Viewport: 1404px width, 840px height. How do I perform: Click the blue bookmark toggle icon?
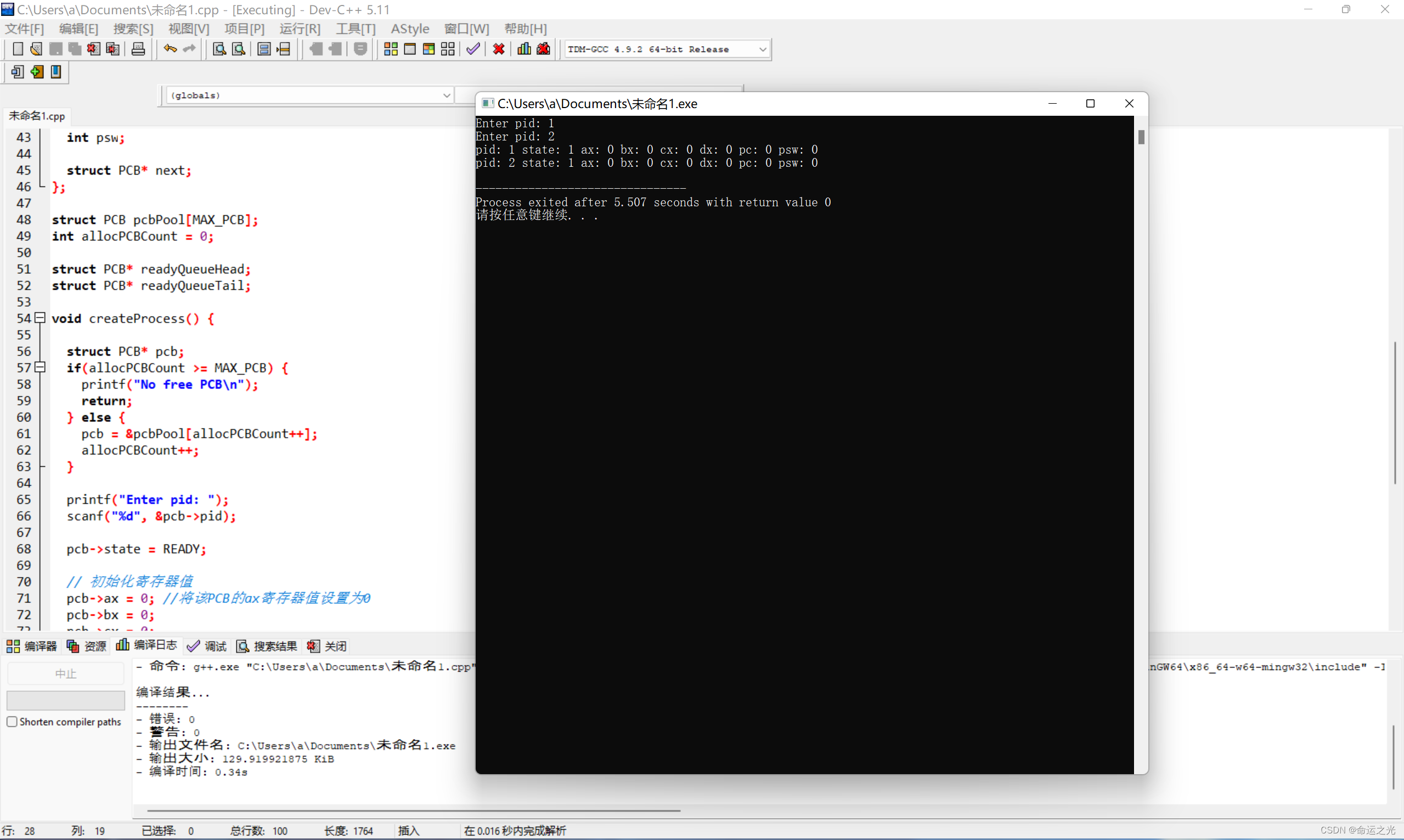point(56,72)
